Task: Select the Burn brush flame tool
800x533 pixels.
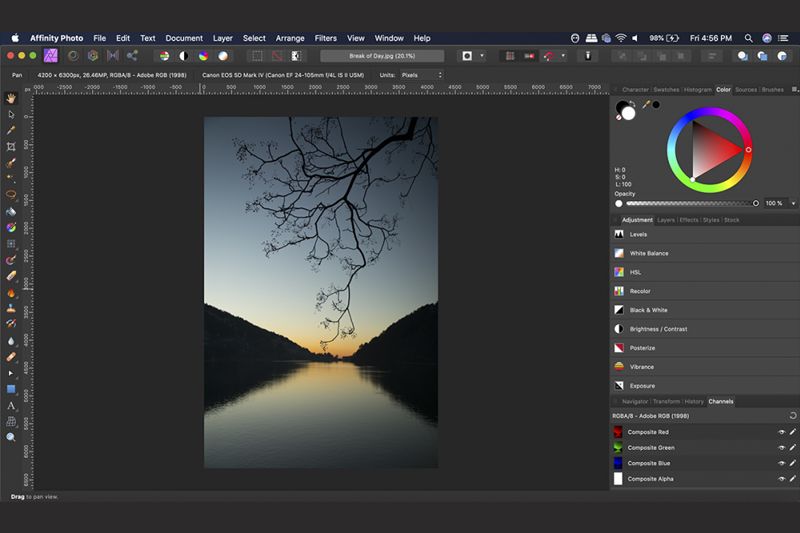Action: [x=11, y=293]
